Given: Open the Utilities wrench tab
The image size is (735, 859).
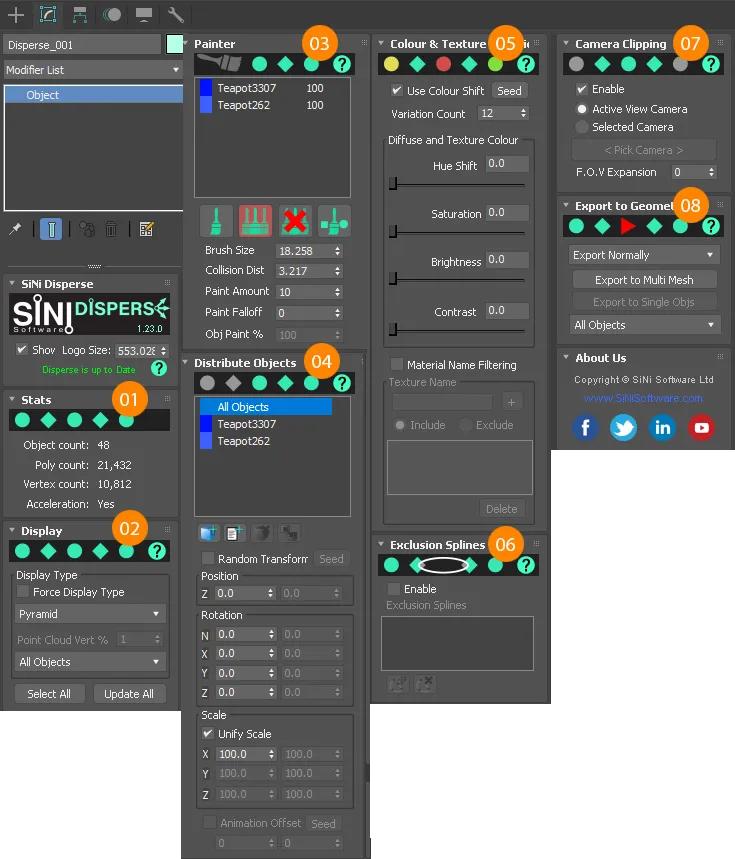Looking at the screenshot, I should pos(176,15).
